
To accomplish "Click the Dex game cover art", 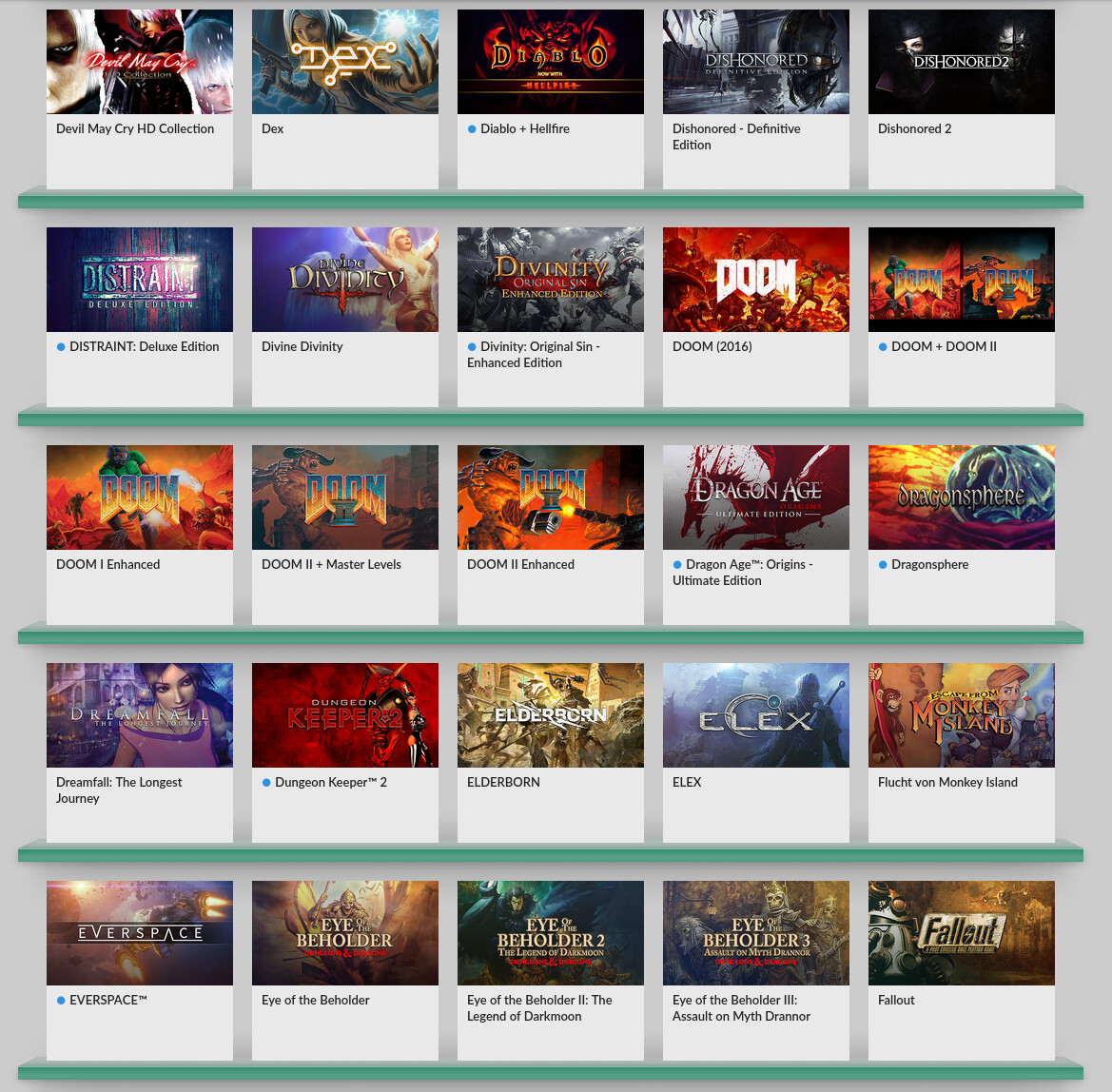I will (x=345, y=62).
